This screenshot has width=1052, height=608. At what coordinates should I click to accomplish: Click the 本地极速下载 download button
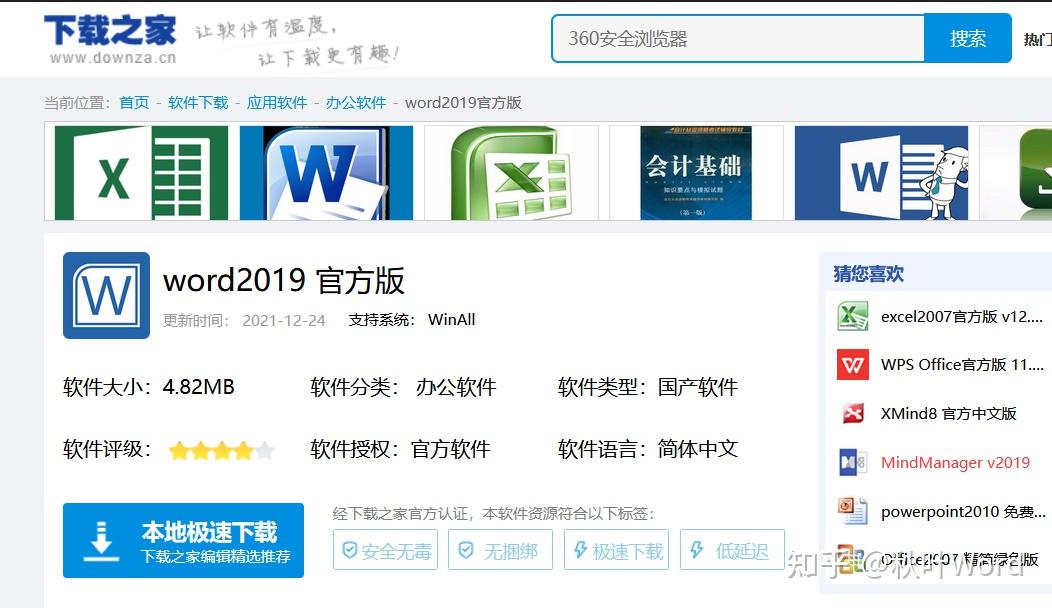(x=183, y=540)
